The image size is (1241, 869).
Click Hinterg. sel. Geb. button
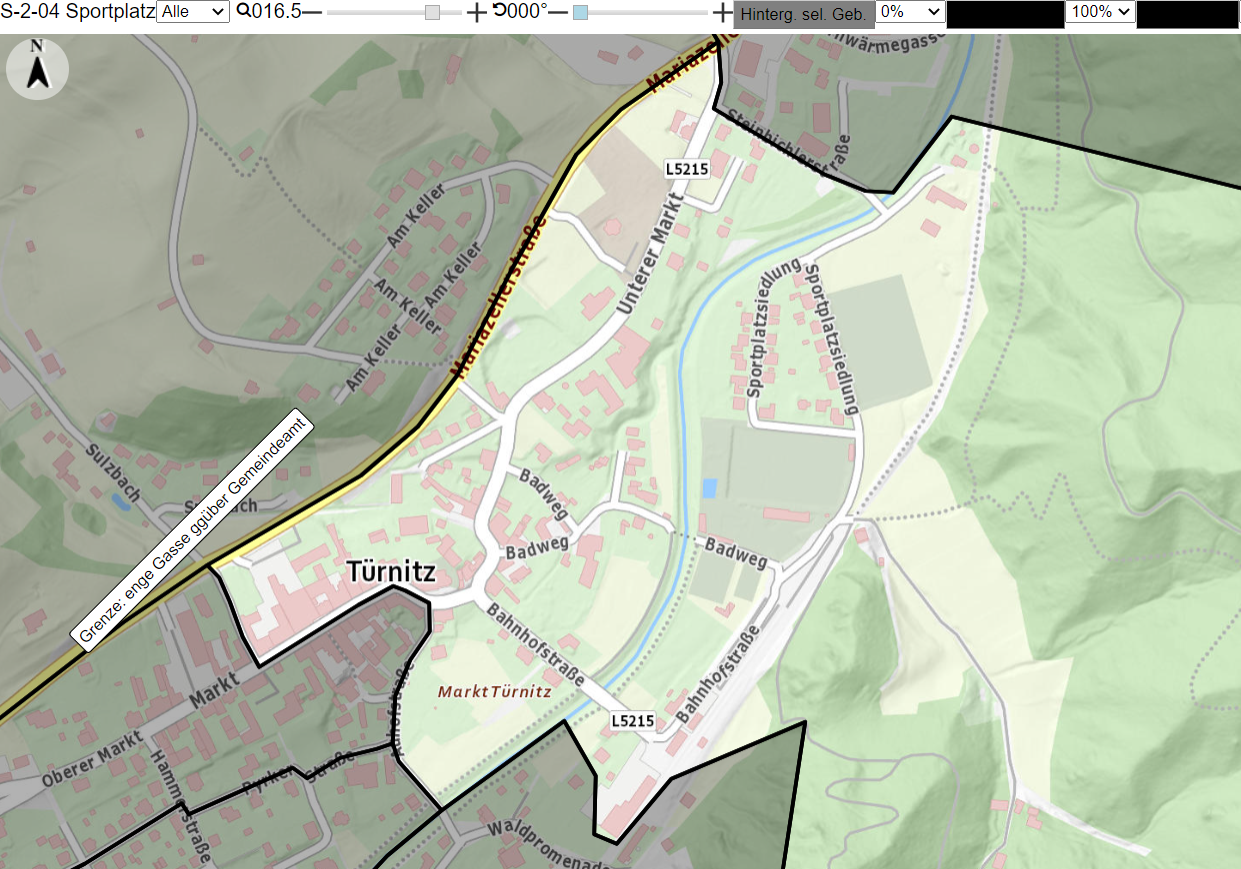click(x=804, y=14)
